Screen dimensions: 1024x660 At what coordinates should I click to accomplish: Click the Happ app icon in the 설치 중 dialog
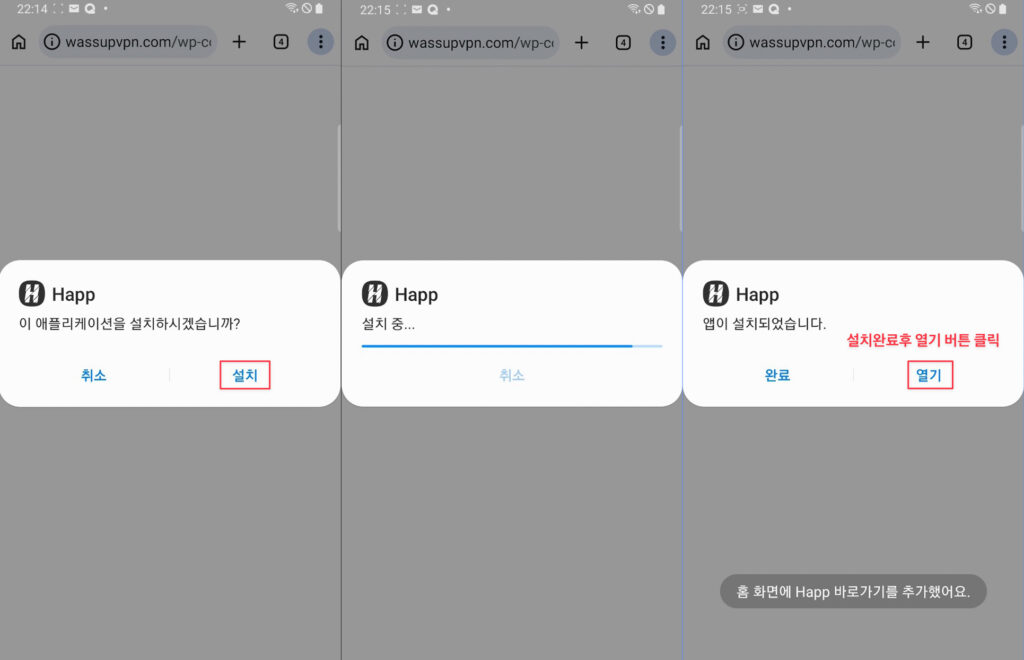(375, 294)
